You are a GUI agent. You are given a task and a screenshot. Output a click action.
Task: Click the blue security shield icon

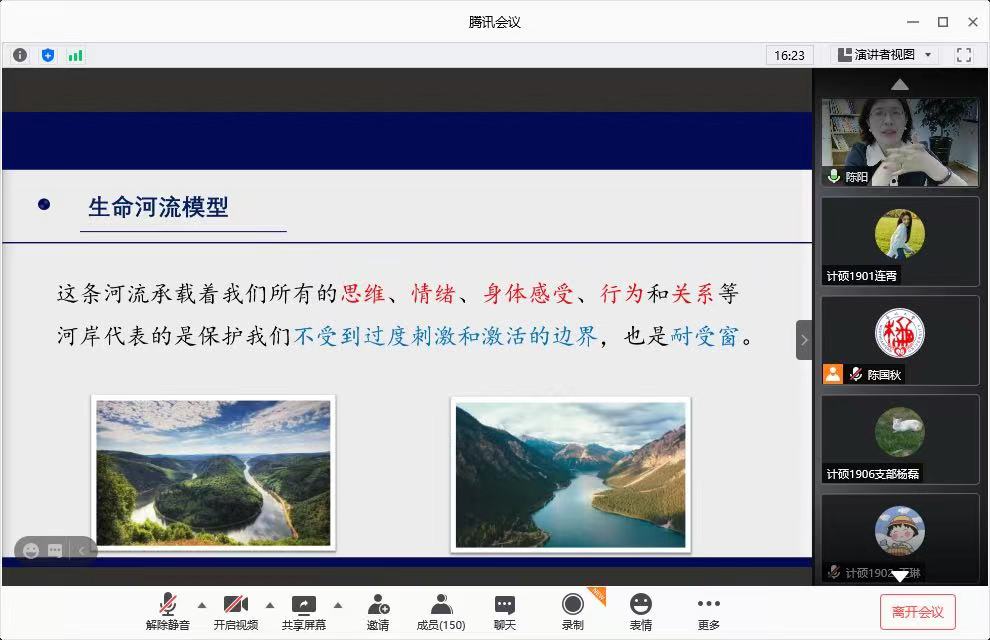[x=47, y=55]
